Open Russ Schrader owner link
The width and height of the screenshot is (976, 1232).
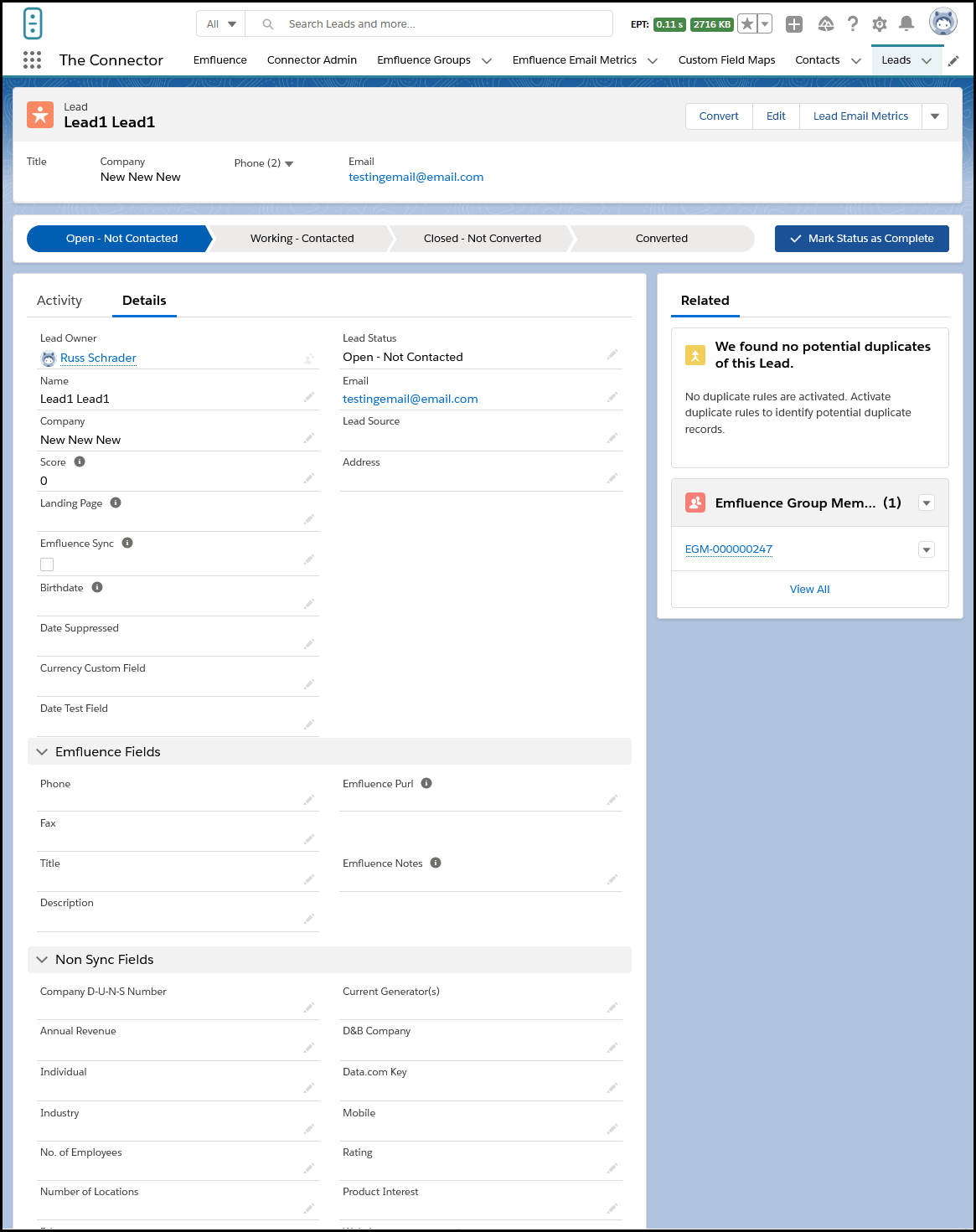(x=98, y=358)
